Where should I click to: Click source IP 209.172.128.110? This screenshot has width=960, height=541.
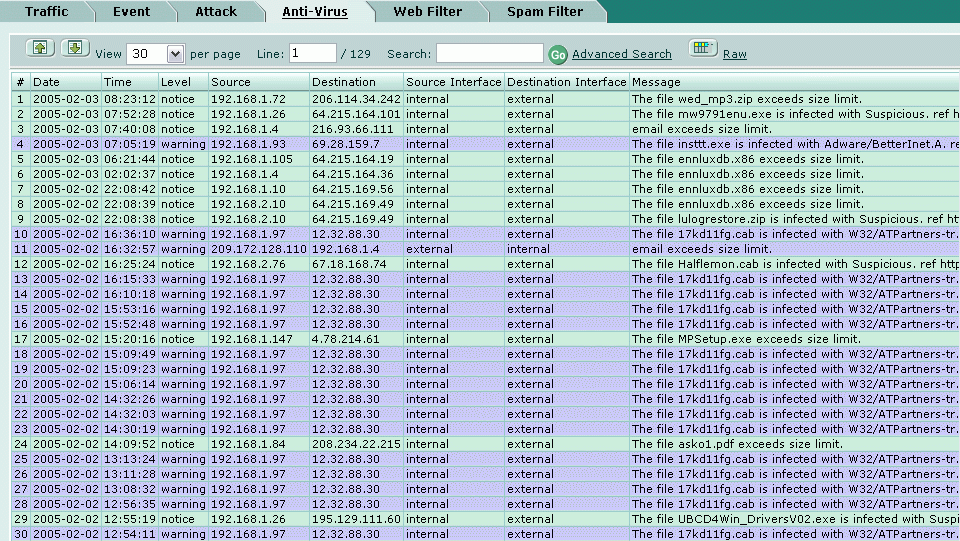point(258,249)
